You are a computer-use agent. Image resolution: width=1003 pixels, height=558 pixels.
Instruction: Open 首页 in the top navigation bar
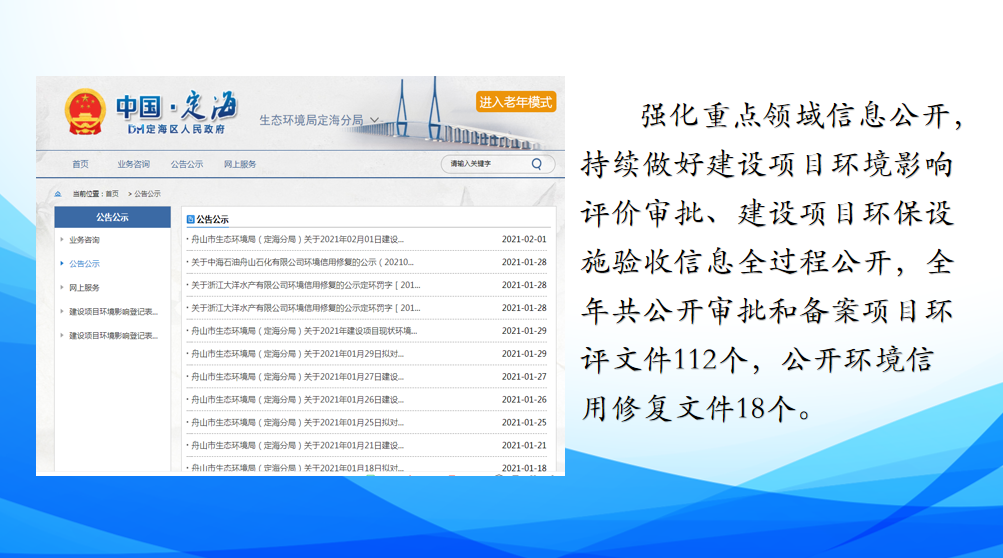pyautogui.click(x=80, y=164)
